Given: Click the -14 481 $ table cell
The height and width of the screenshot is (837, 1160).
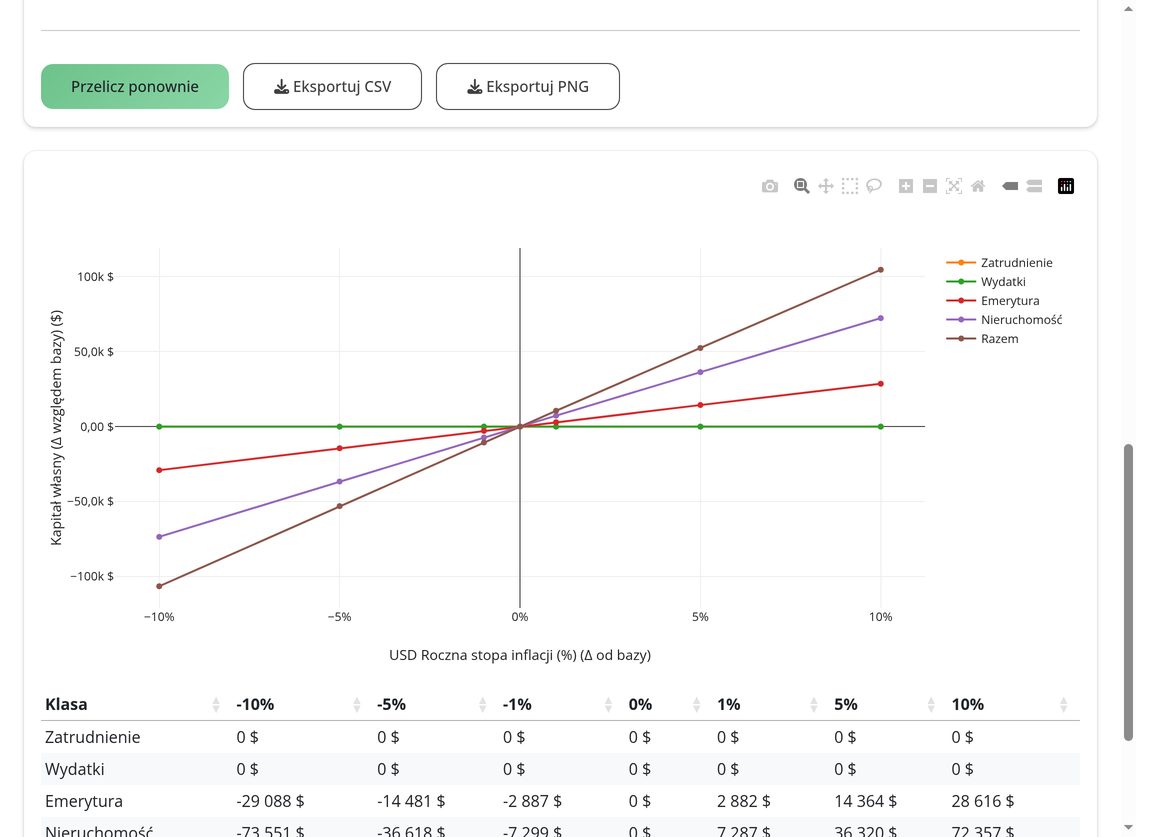Looking at the screenshot, I should pos(411,801).
